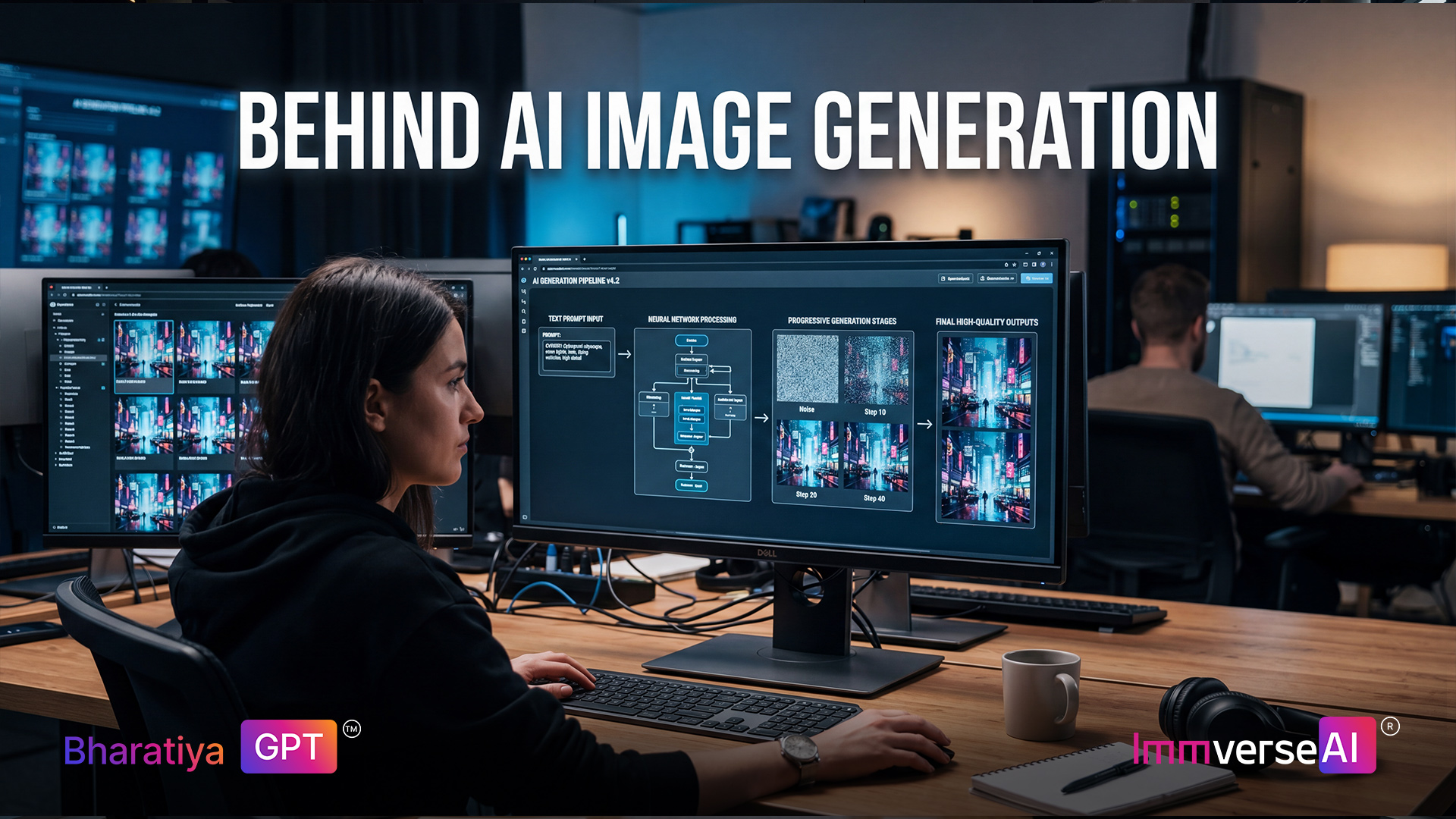
Task: Click 'TEXT PROMPT INPUT' heading
Action: pyautogui.click(x=576, y=318)
